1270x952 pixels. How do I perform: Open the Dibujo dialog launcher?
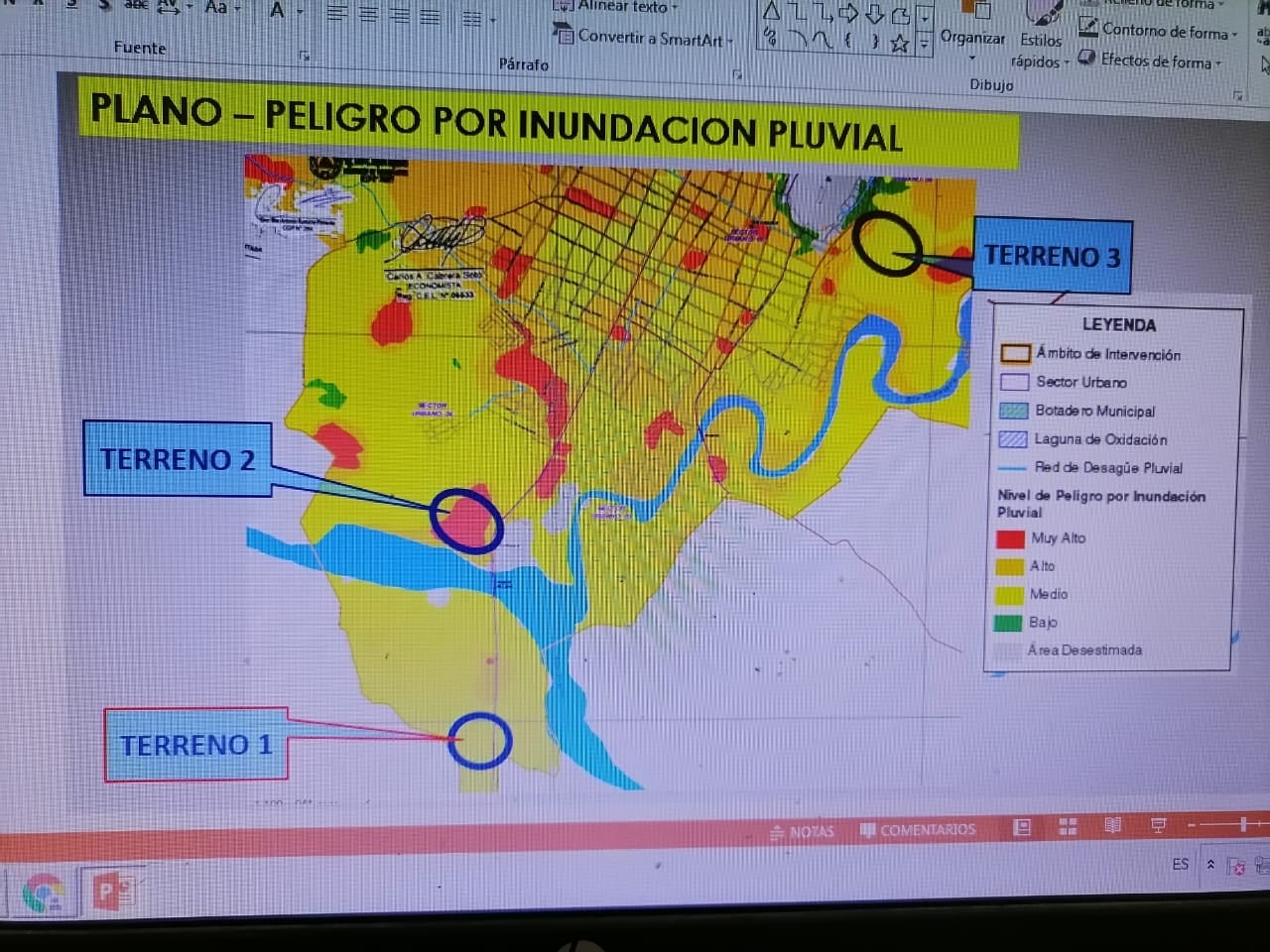pos(1237,95)
